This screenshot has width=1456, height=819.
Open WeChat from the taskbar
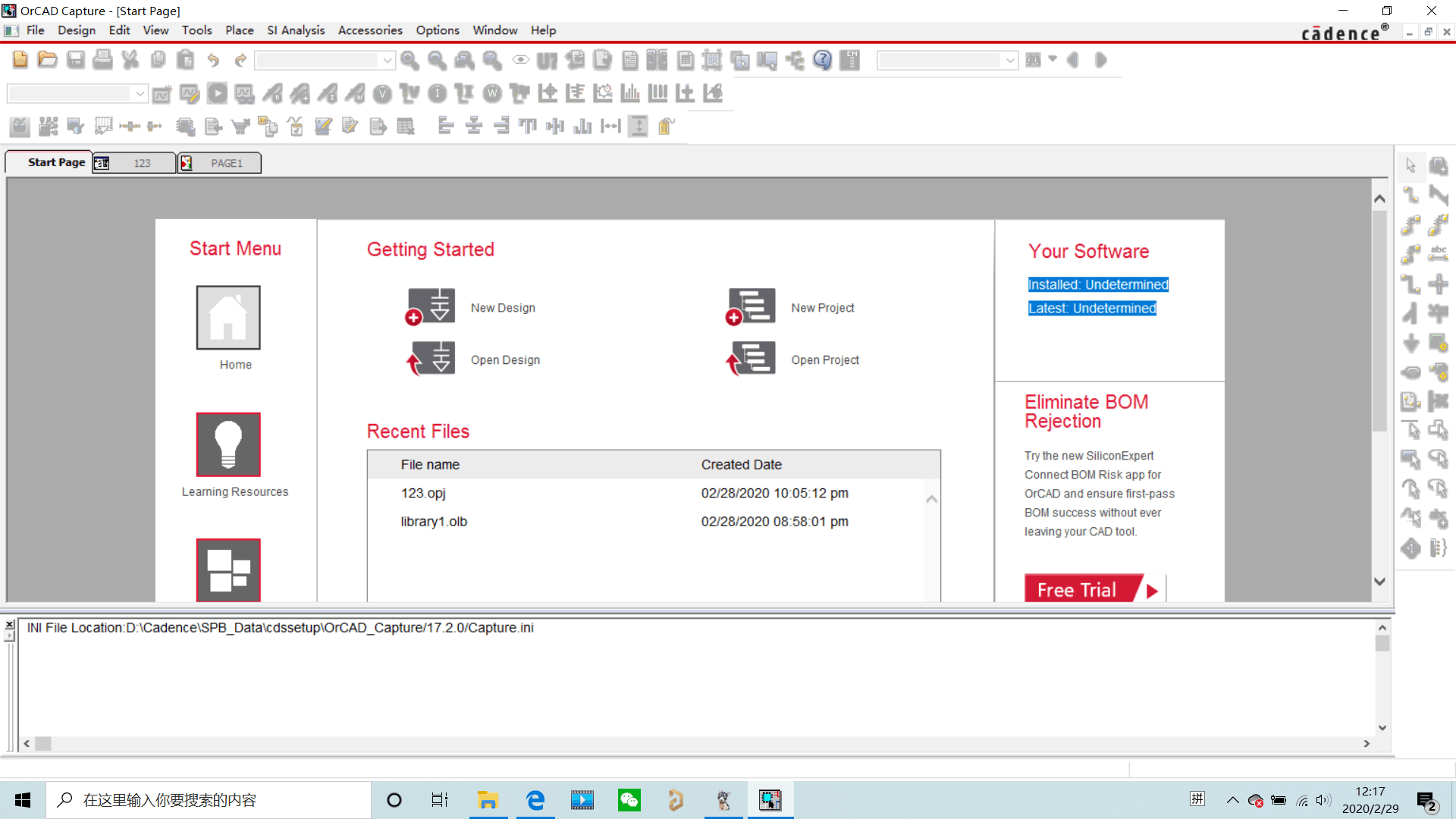[629, 800]
